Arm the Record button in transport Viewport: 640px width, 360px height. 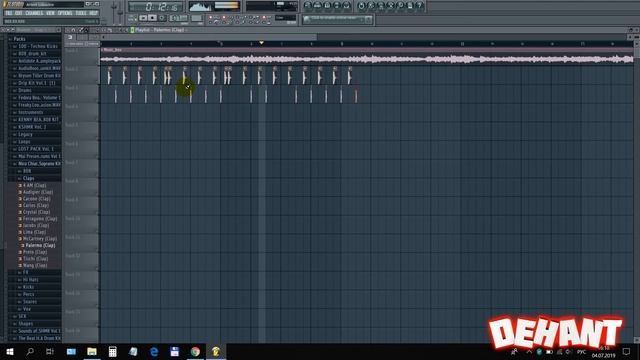162,18
